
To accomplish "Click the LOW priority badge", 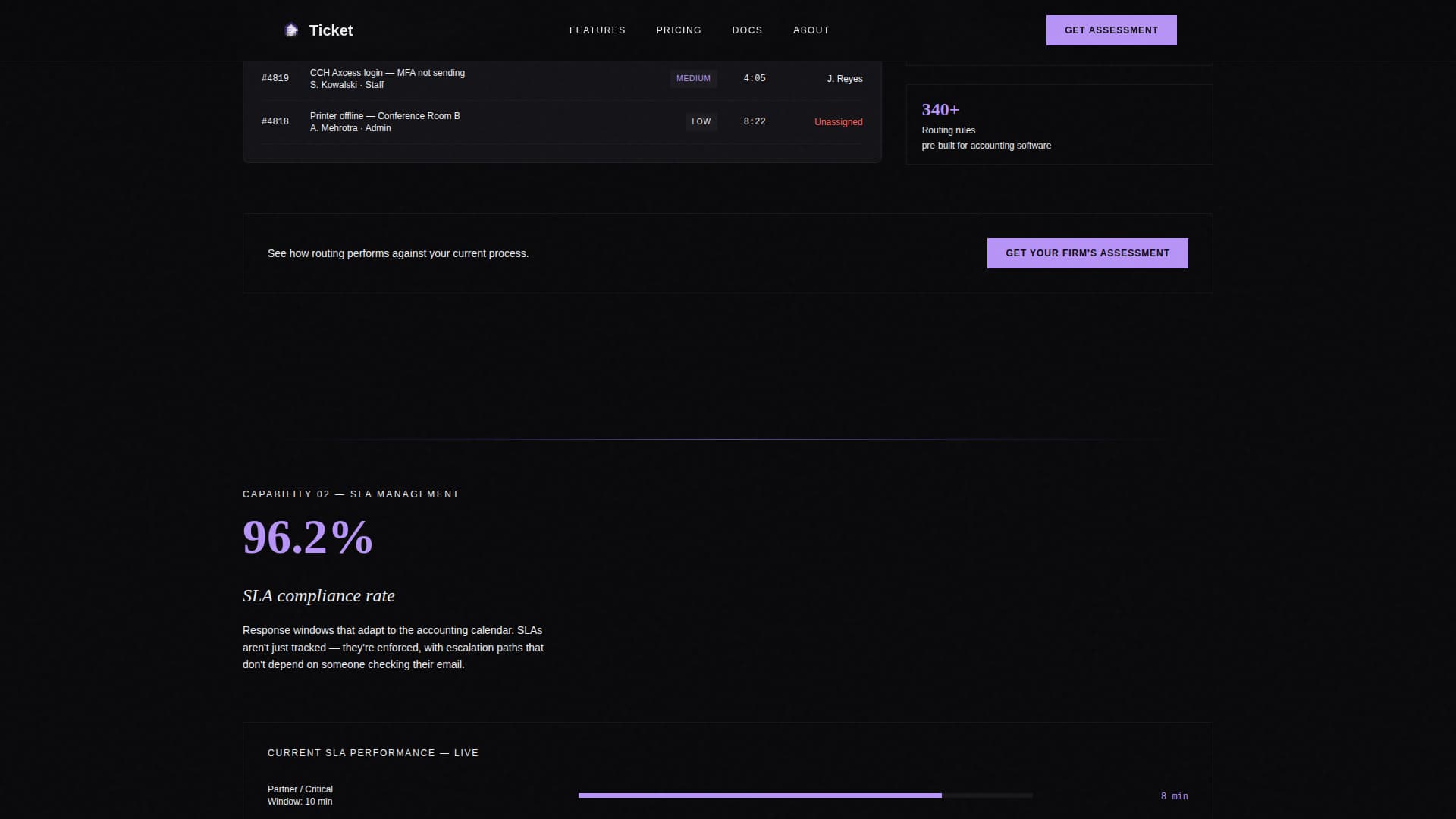I will point(700,121).
